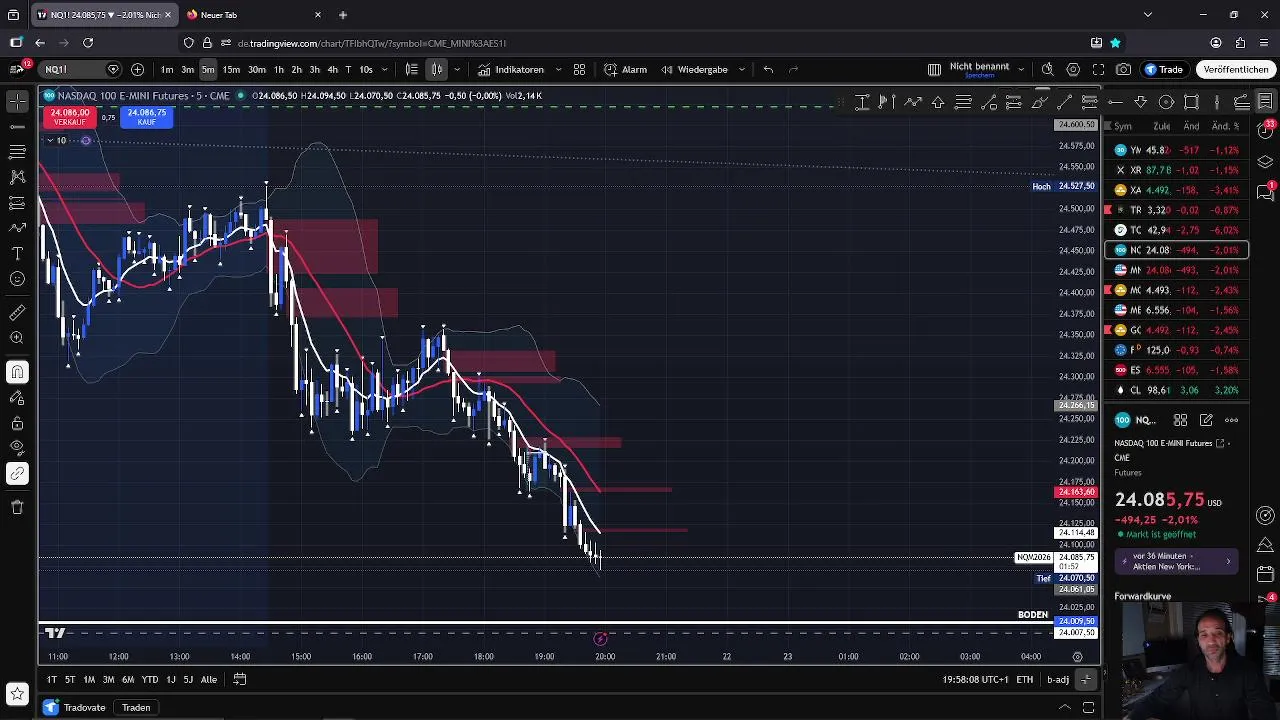Toggle stay in drawing mode
This screenshot has width=1280, height=720.
click(x=17, y=398)
